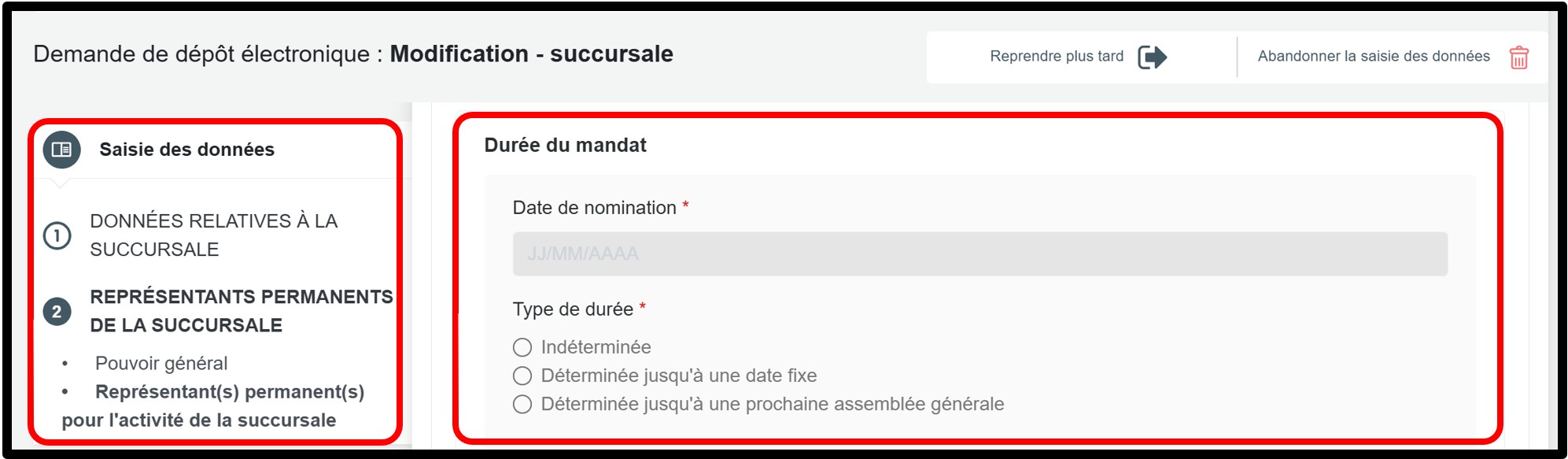Click the Date de nomination field label
1568x459 pixels.
point(594,208)
